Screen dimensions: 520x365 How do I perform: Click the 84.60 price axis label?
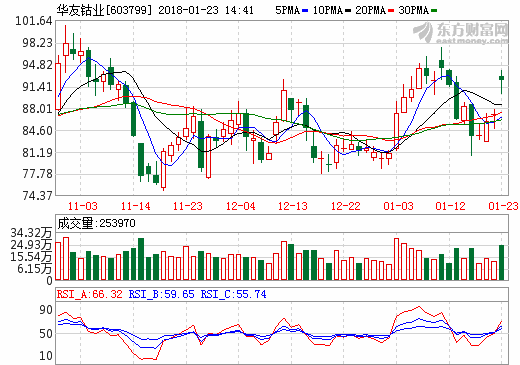click(x=38, y=131)
